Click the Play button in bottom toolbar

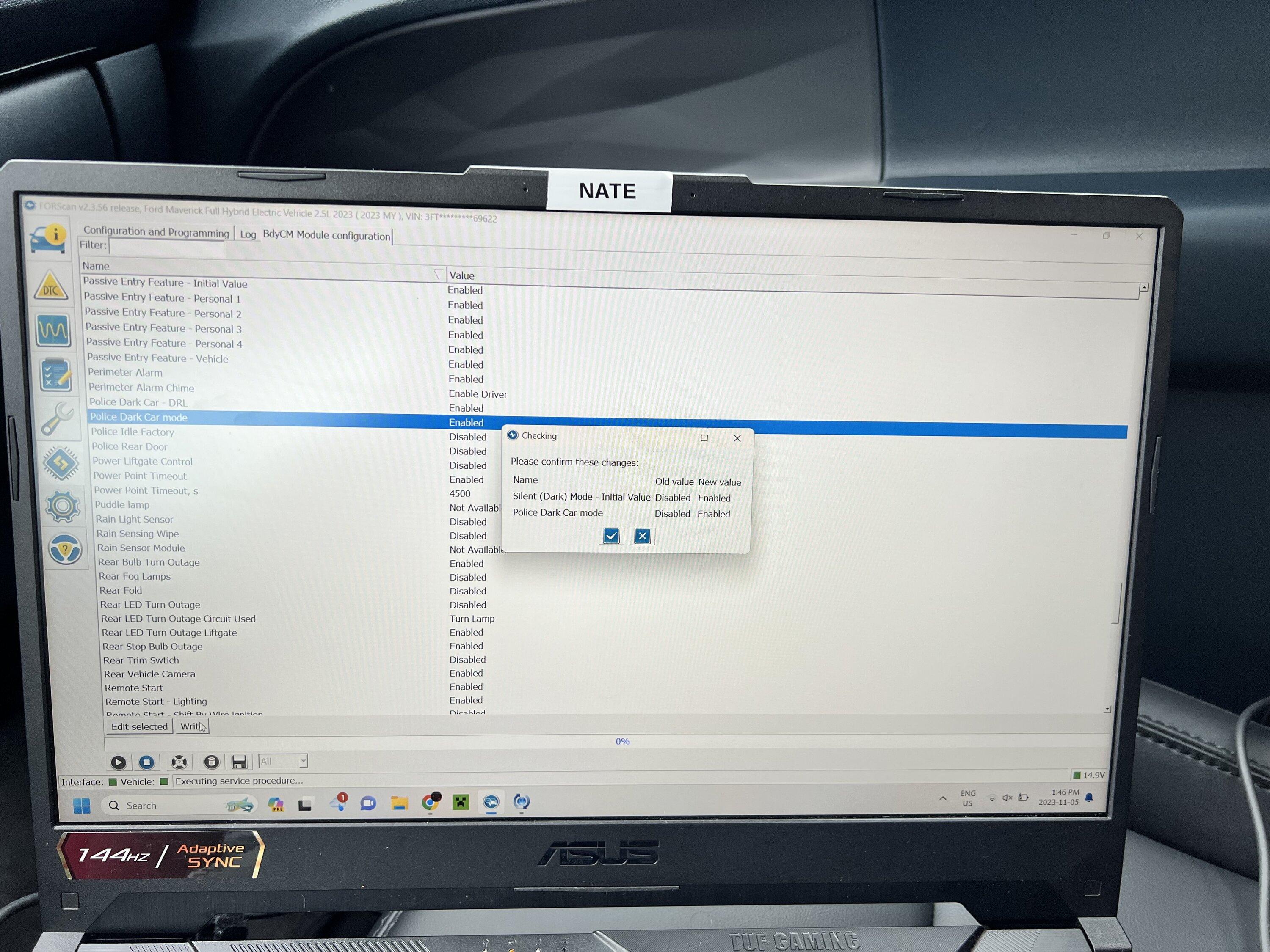(x=118, y=762)
